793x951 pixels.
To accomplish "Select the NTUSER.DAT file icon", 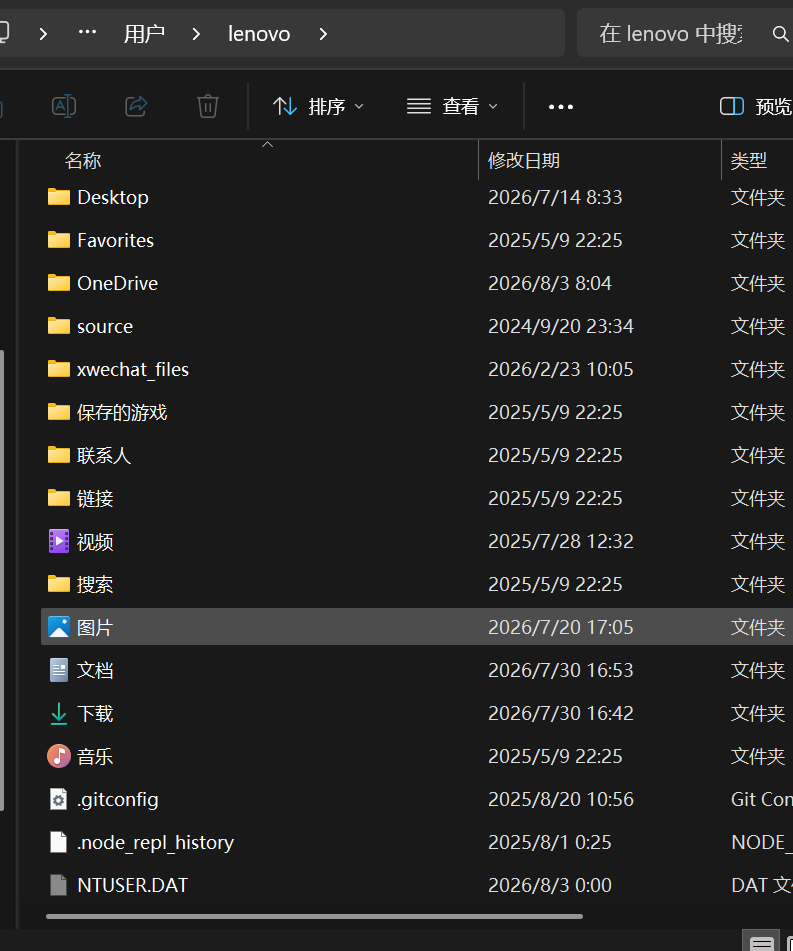I will pos(59,885).
